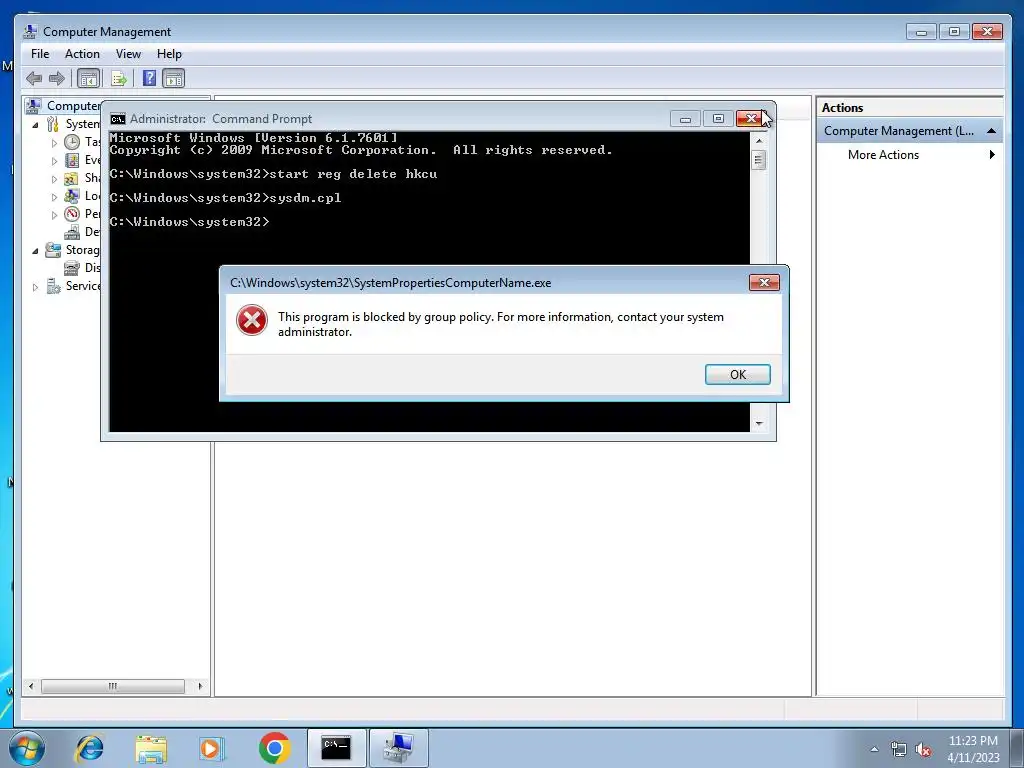1024x768 pixels.
Task: Click the console tree scroll-right arrow
Action: tap(200, 686)
